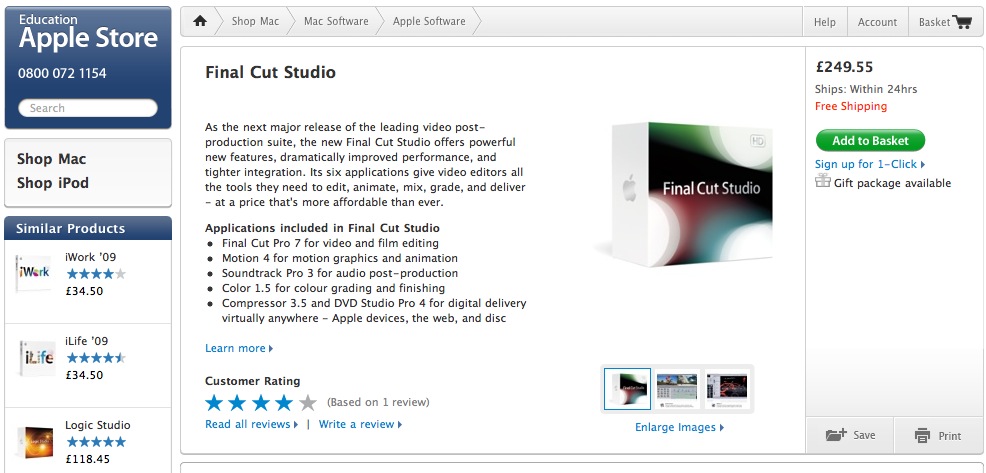
Task: Click the Print printer icon
Action: [922, 435]
